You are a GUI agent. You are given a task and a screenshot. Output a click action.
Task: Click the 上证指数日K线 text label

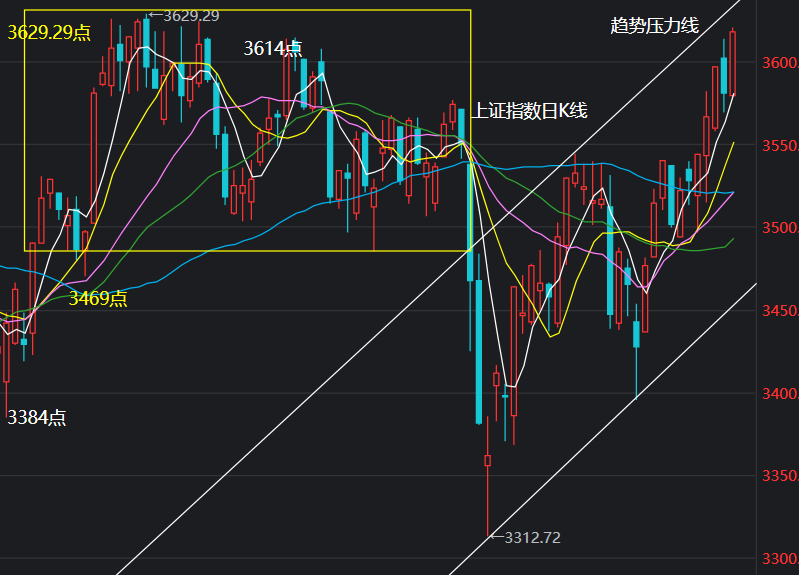click(x=529, y=111)
